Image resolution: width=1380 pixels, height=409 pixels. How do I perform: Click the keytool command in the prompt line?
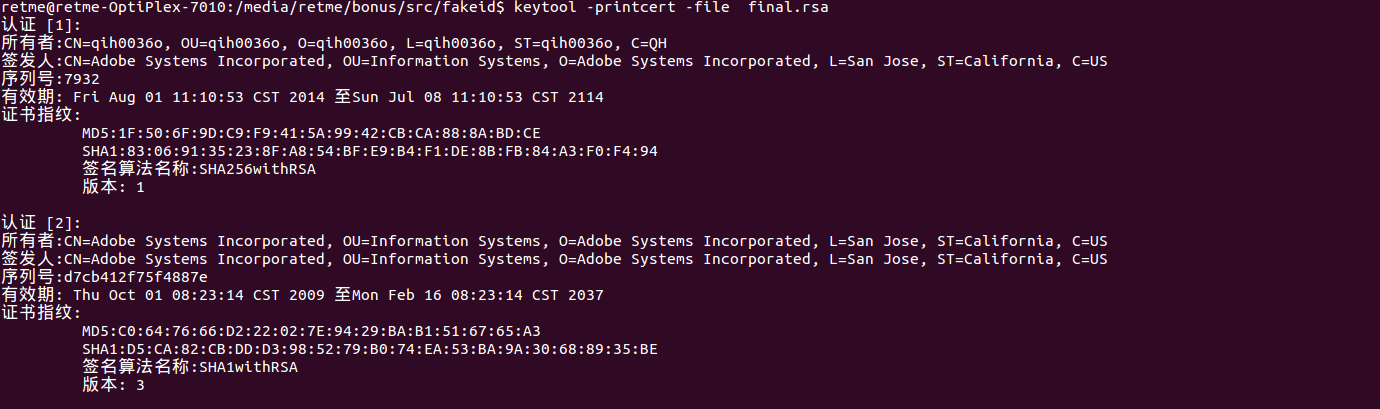click(x=546, y=8)
